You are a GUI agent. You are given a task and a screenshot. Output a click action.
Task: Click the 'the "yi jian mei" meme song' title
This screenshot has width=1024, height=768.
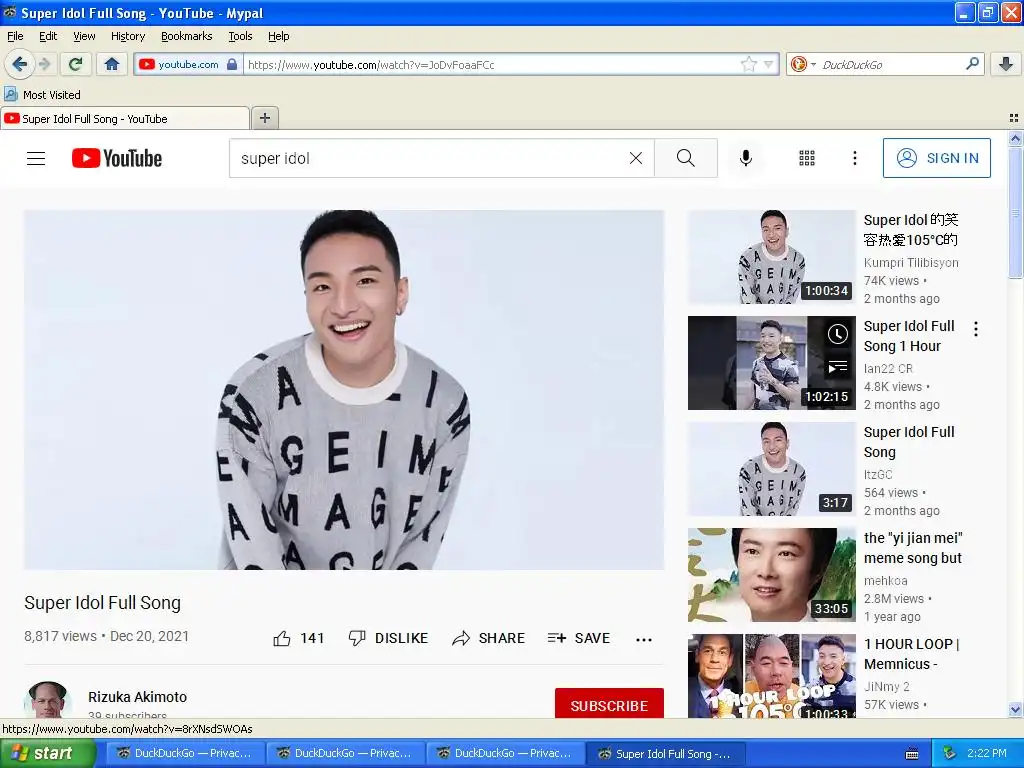[x=913, y=548]
